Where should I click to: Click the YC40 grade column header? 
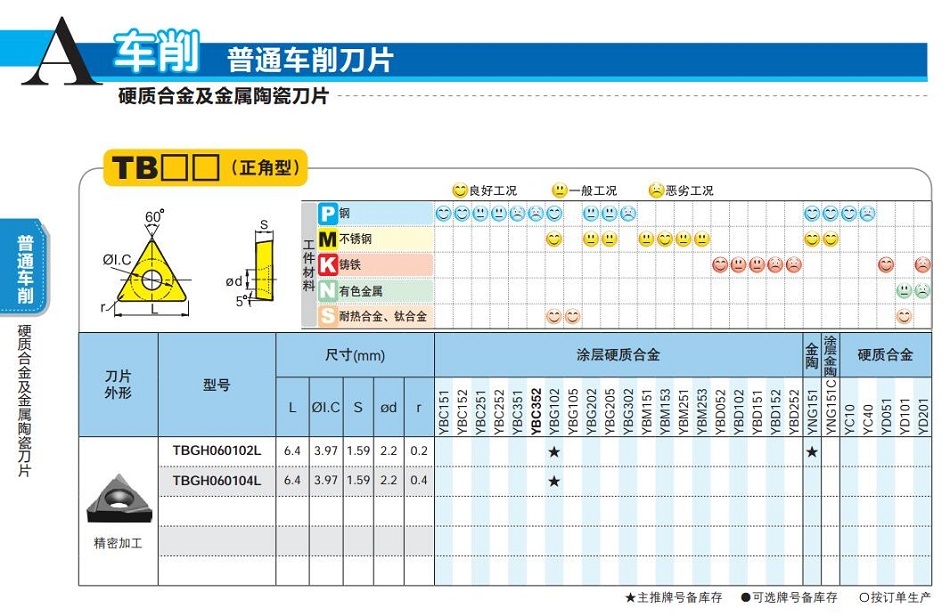pyautogui.click(x=867, y=420)
